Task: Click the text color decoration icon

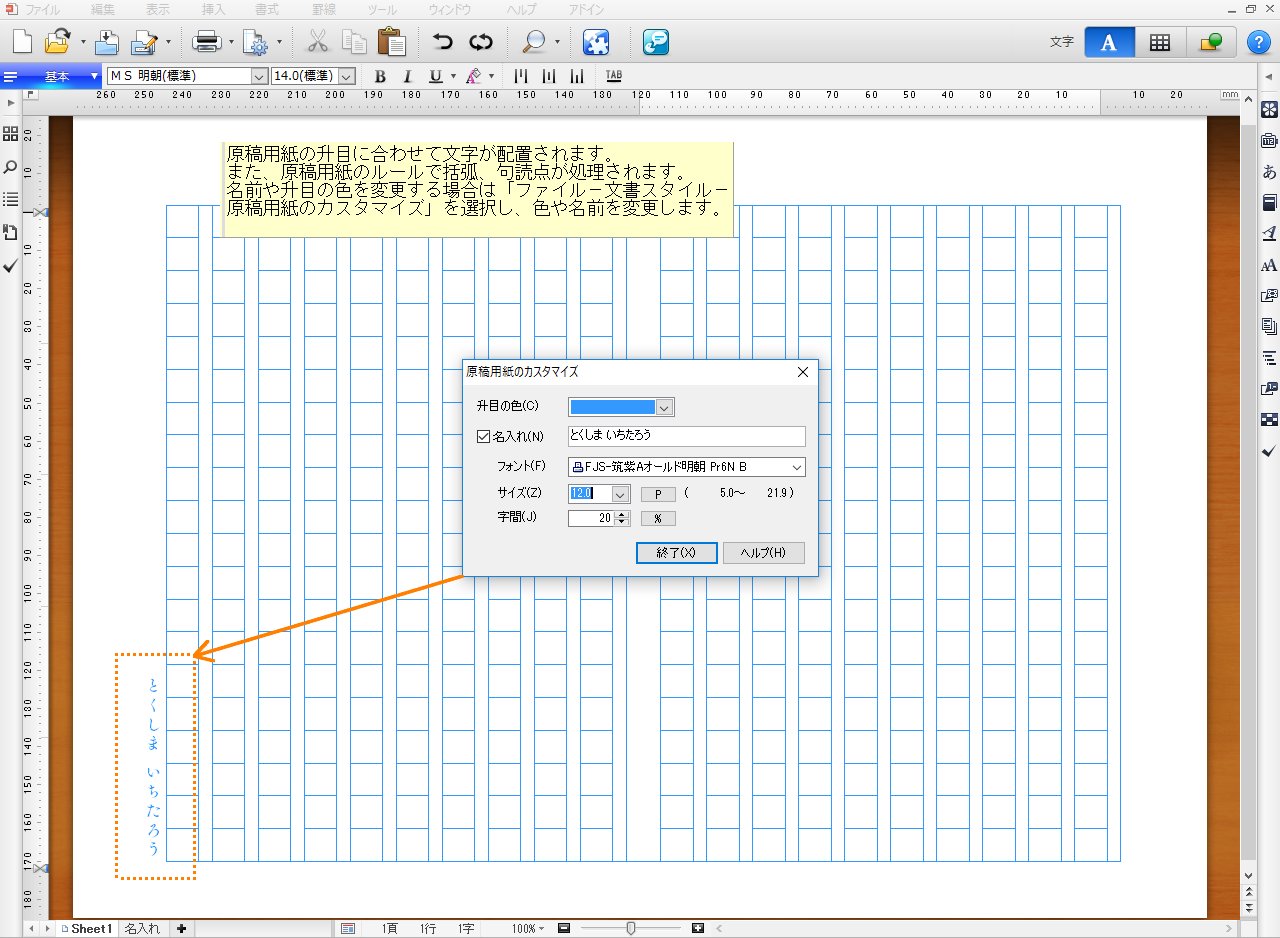Action: click(x=474, y=76)
